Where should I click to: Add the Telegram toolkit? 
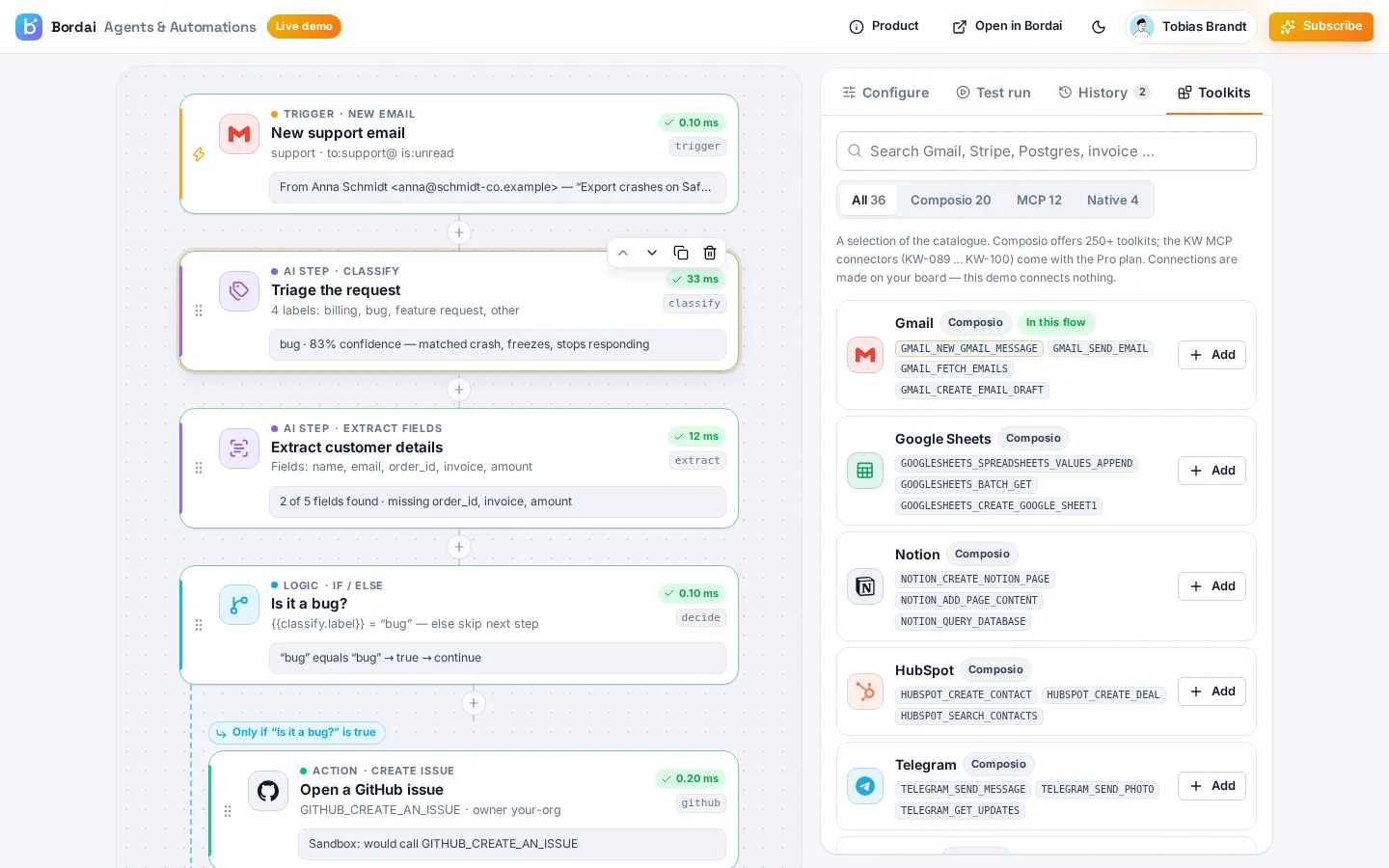(x=1212, y=786)
